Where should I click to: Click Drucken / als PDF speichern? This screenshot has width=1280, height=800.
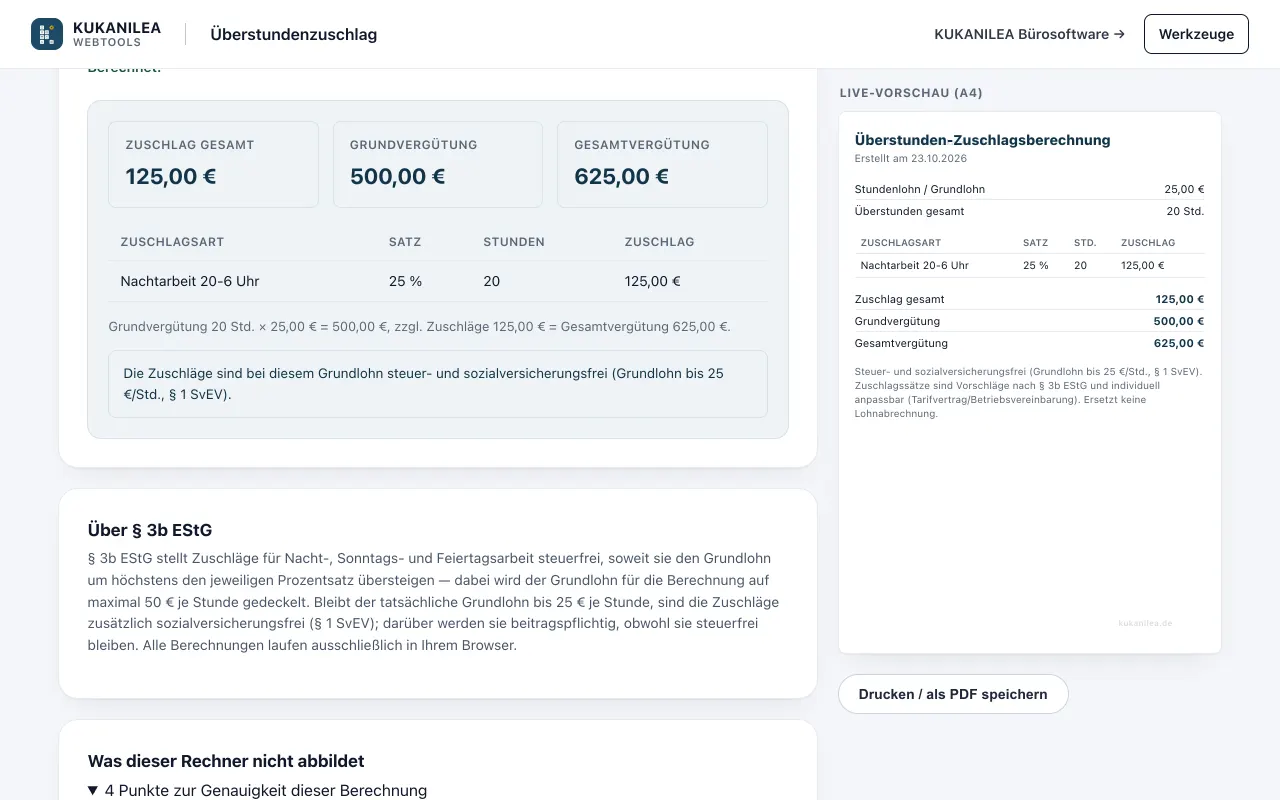pyautogui.click(x=953, y=694)
